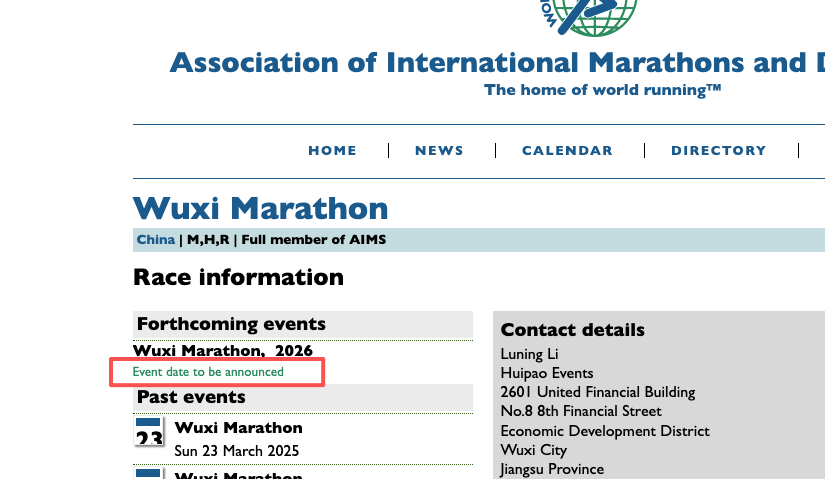The image size is (825, 479).
Task: Click the 'Sun 23 March 2025' date
Action: click(236, 451)
